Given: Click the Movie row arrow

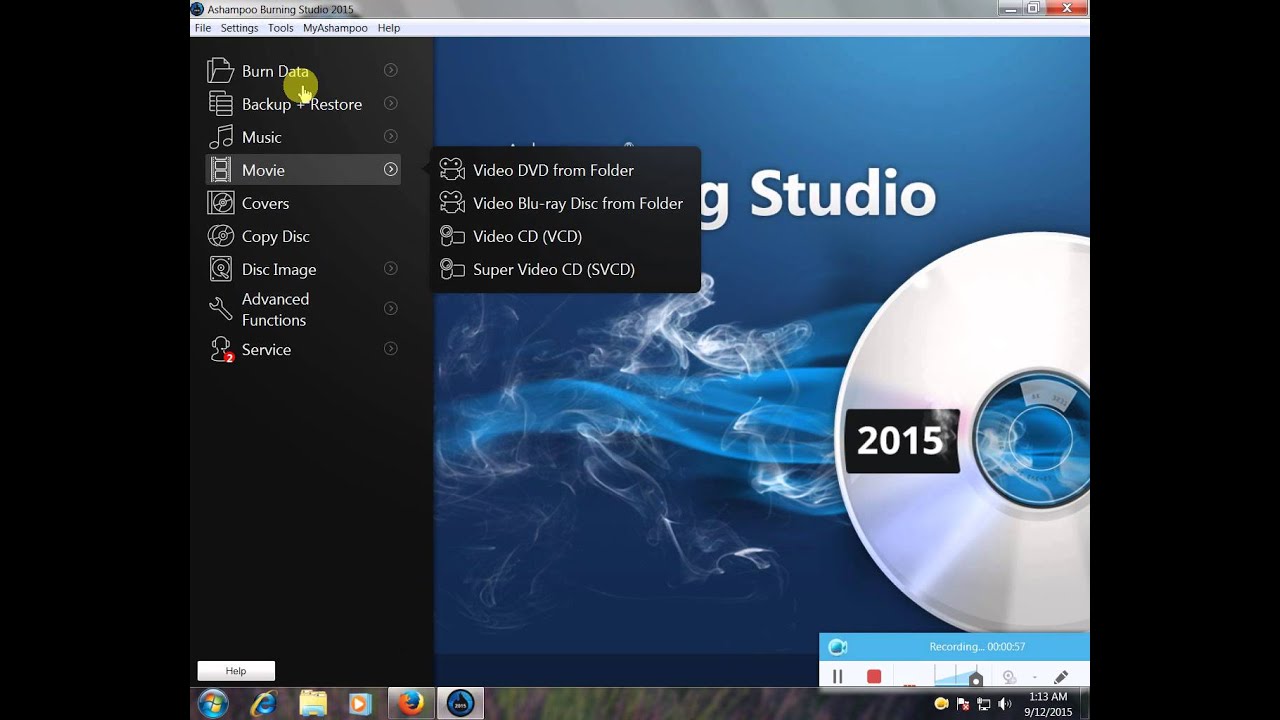Looking at the screenshot, I should (x=391, y=169).
